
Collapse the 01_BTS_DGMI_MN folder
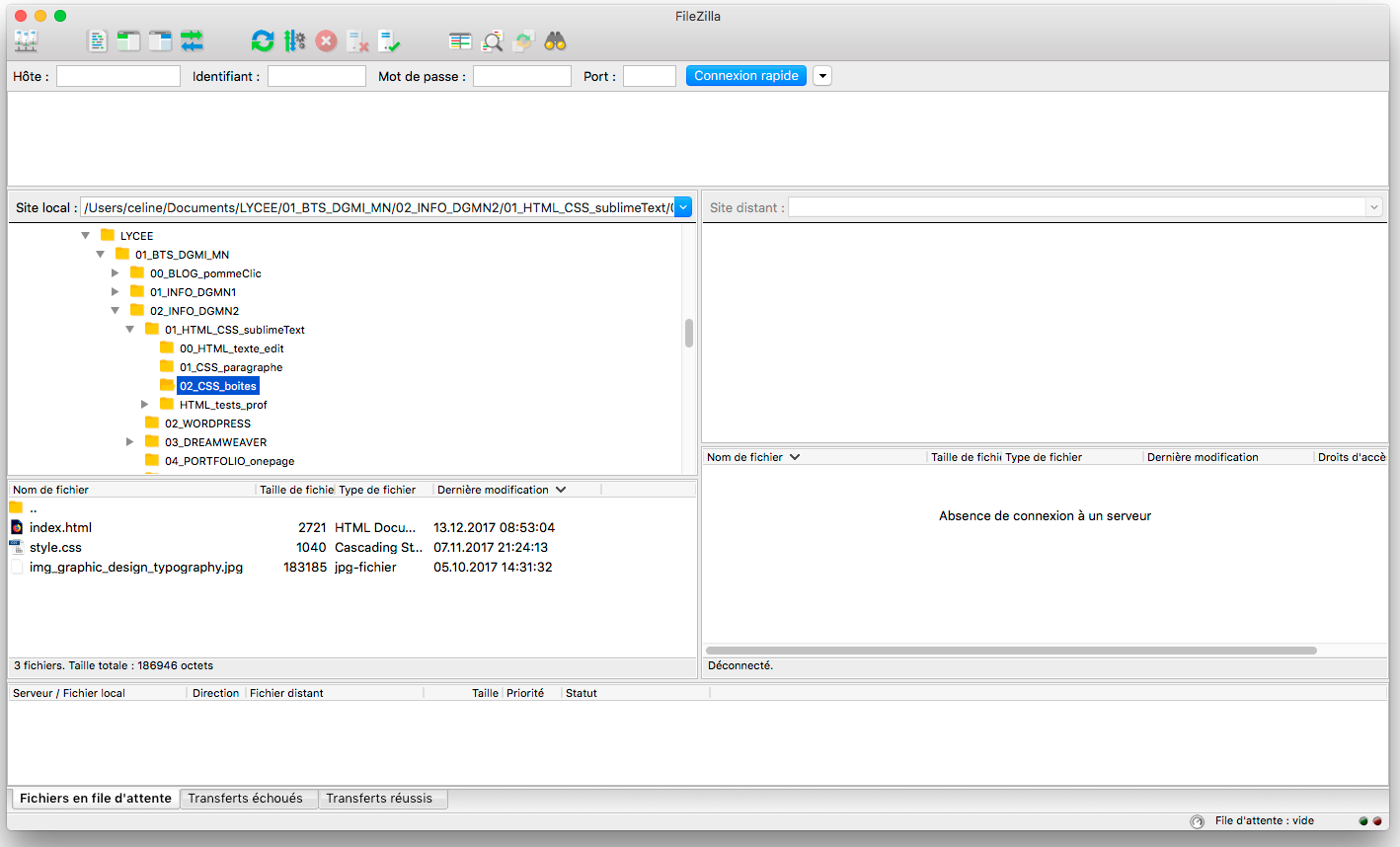[100, 255]
